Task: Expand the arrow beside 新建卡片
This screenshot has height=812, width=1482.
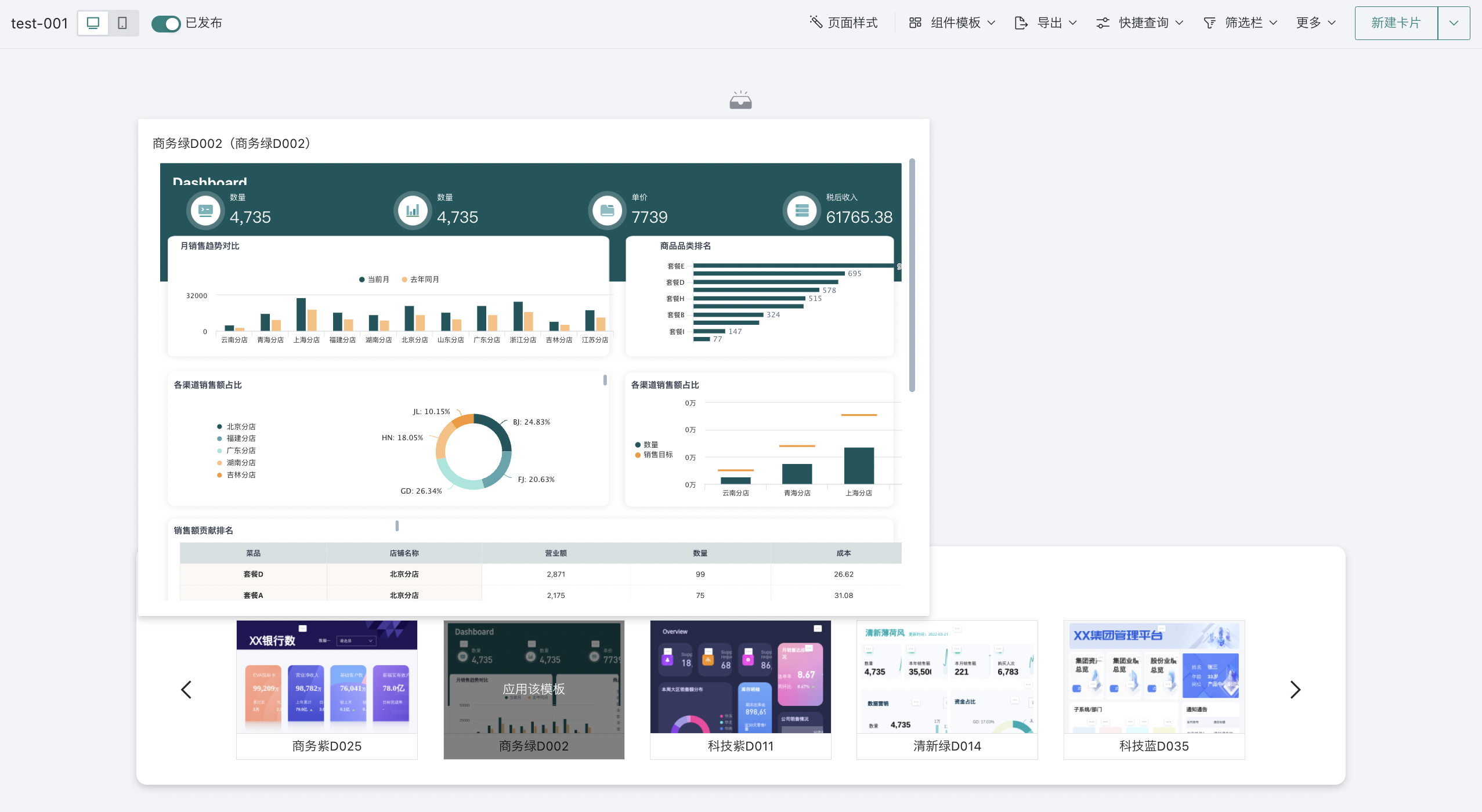Action: coord(1454,23)
